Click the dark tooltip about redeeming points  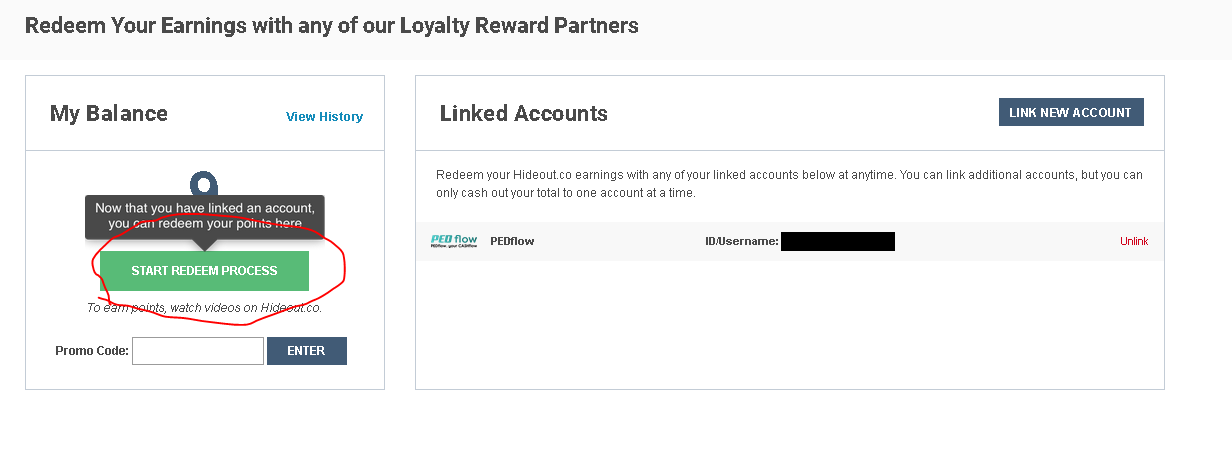click(x=205, y=215)
